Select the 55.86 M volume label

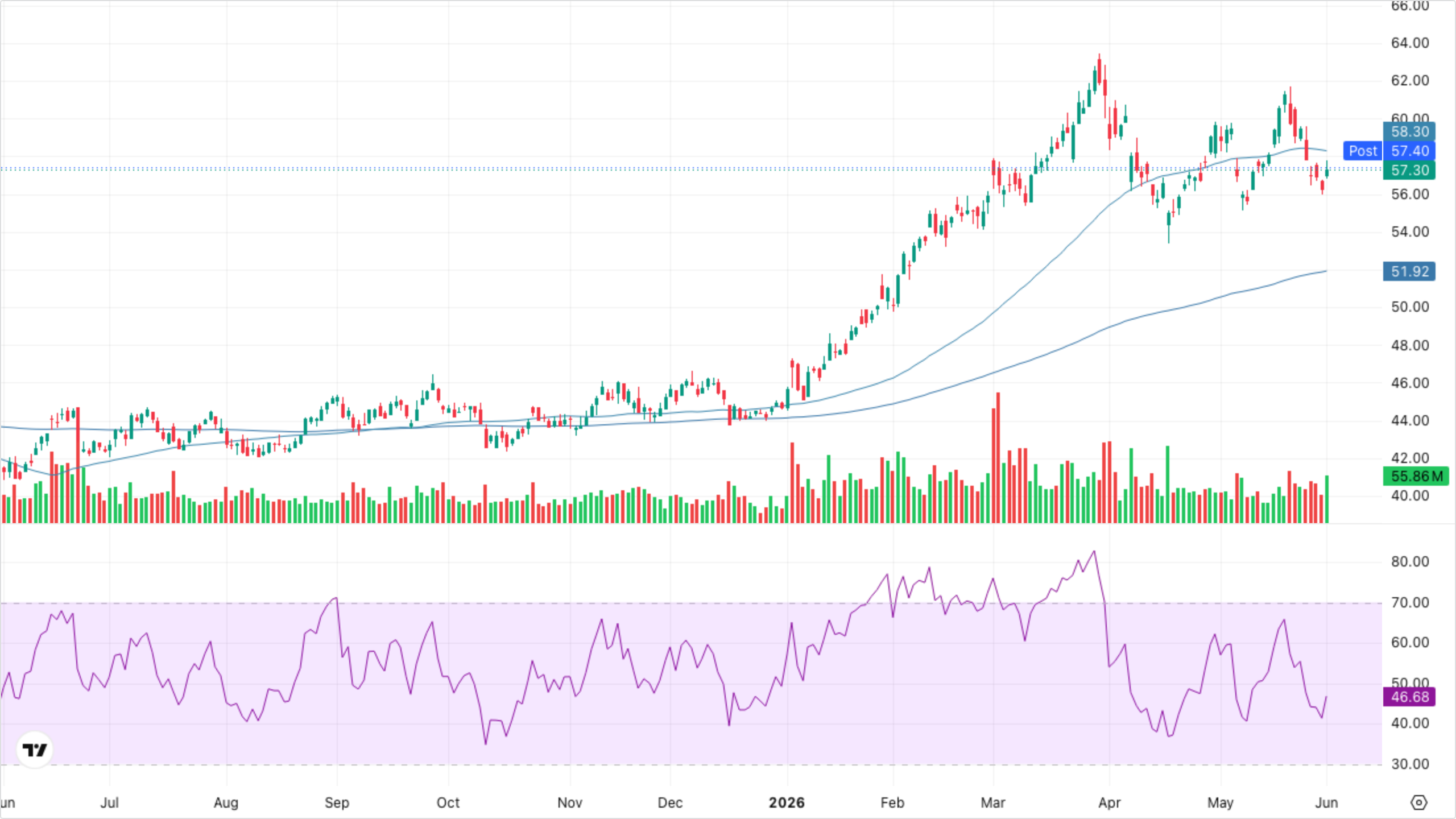(1416, 476)
